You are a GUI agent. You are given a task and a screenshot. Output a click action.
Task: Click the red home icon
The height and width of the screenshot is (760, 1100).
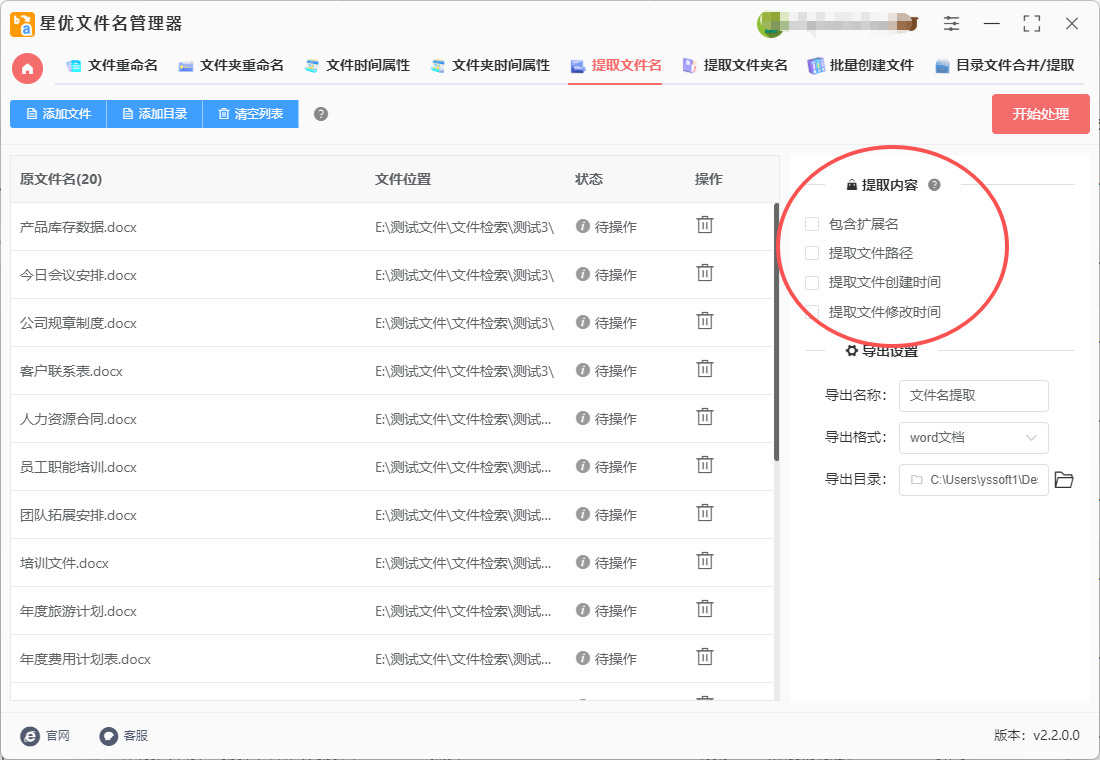pyautogui.click(x=28, y=68)
